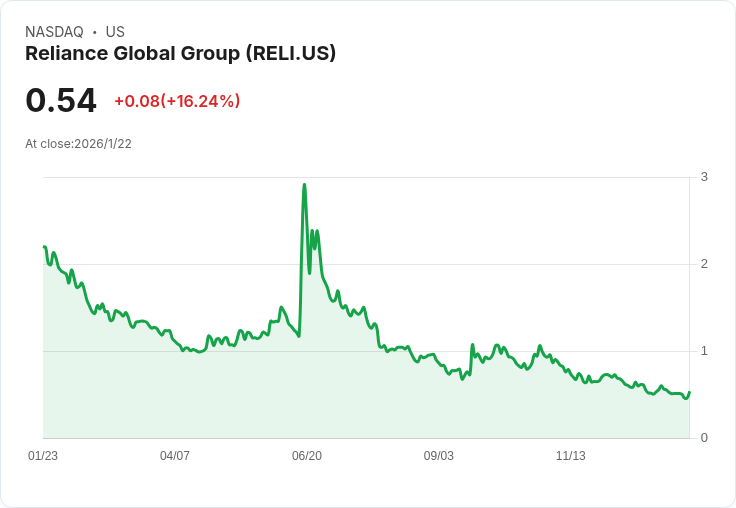Select the 06/20 date on the x-axis
Viewport: 736px width, 508px height.
307,456
